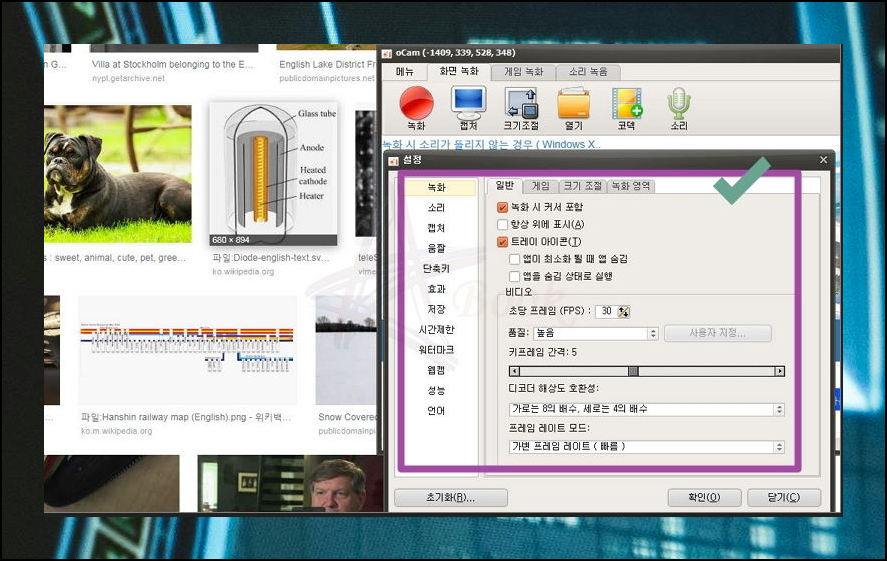Viewport: 887px width, 561px height.
Task: Open the bulldog on grass image thumbnail
Action: pos(118,174)
